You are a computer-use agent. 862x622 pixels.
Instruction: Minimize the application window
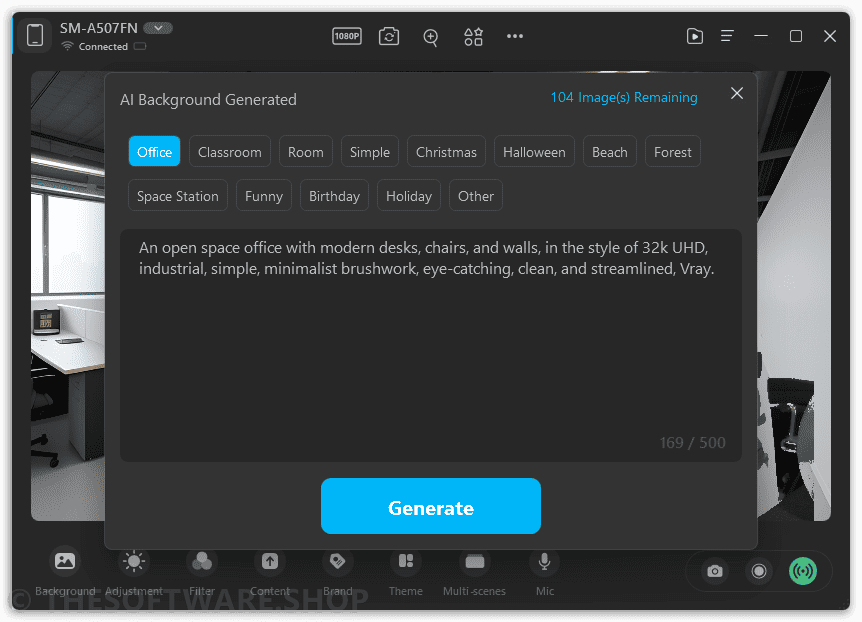click(x=761, y=36)
